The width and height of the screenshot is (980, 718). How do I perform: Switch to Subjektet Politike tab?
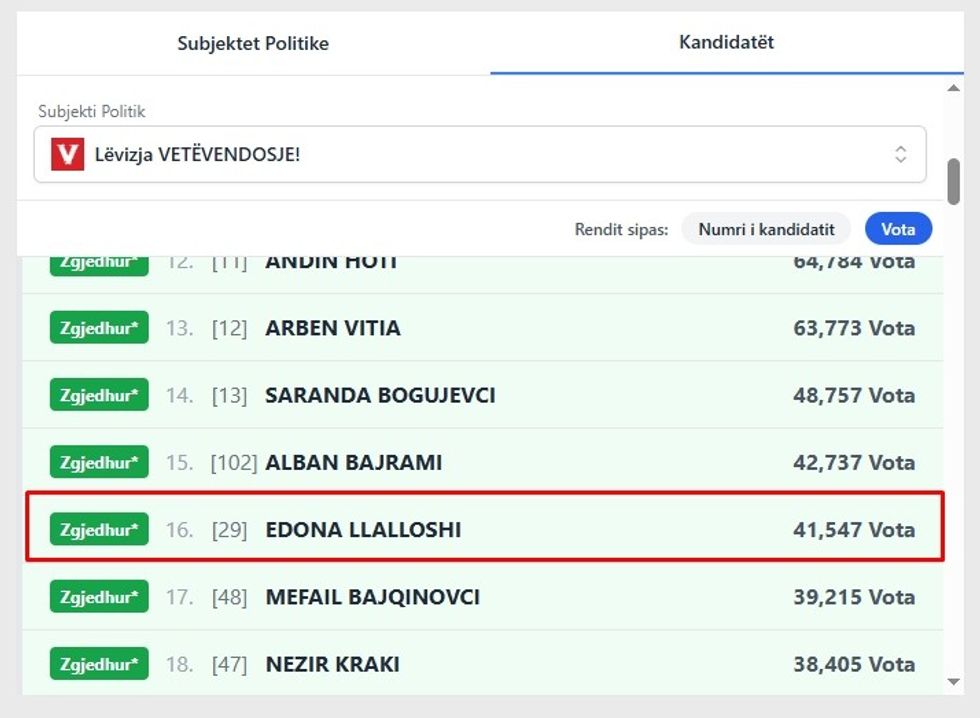253,43
